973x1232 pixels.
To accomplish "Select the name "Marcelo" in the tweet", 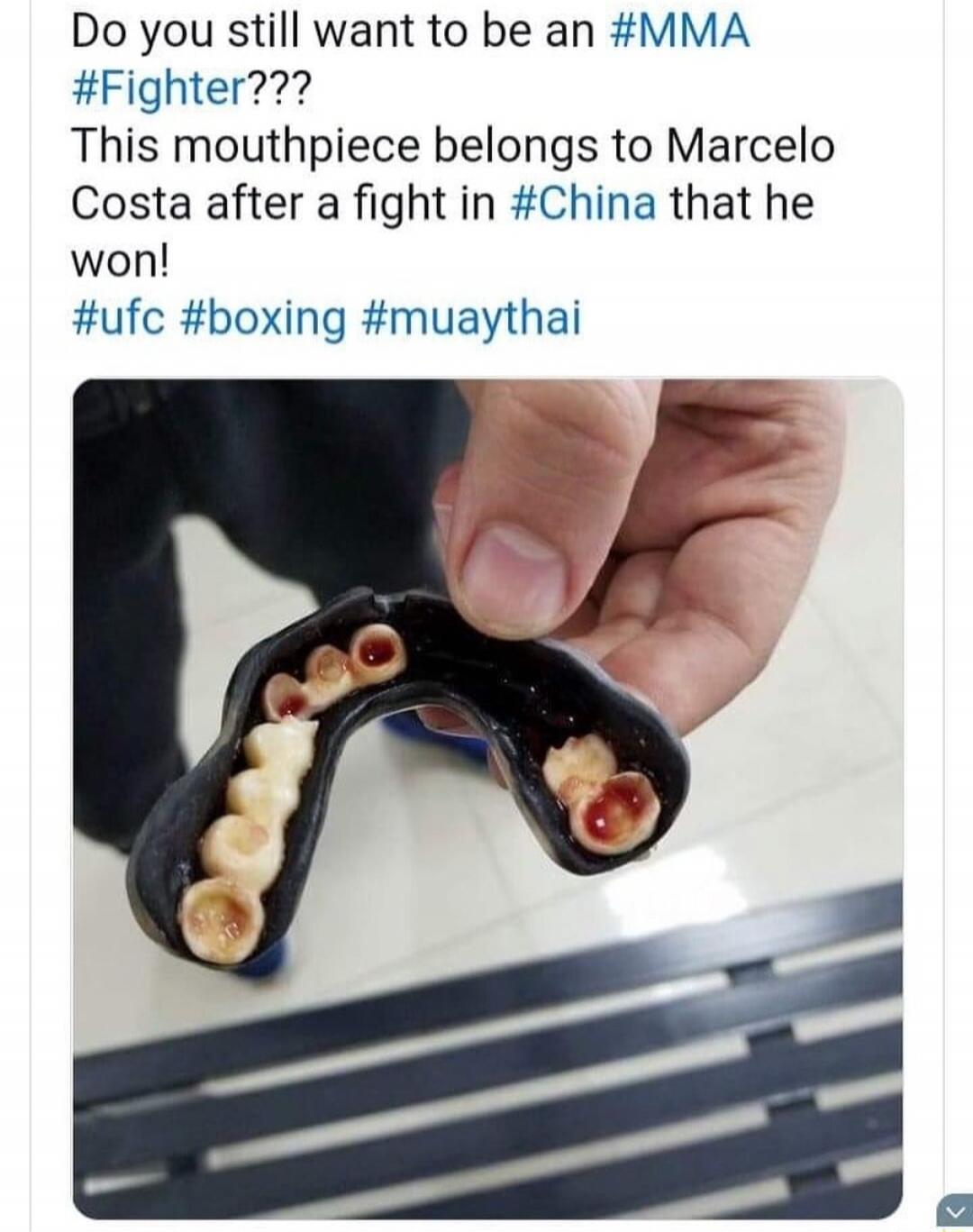I will point(750,144).
